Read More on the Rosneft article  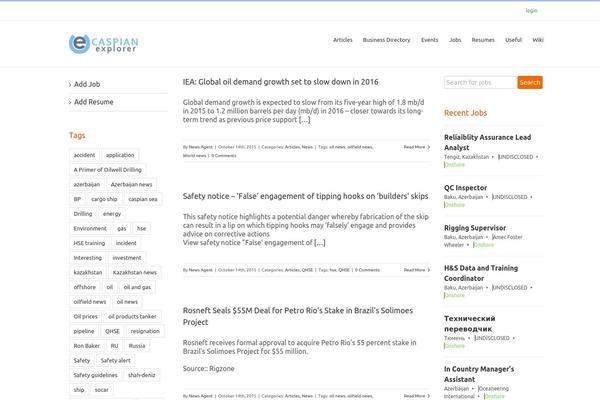click(417, 396)
